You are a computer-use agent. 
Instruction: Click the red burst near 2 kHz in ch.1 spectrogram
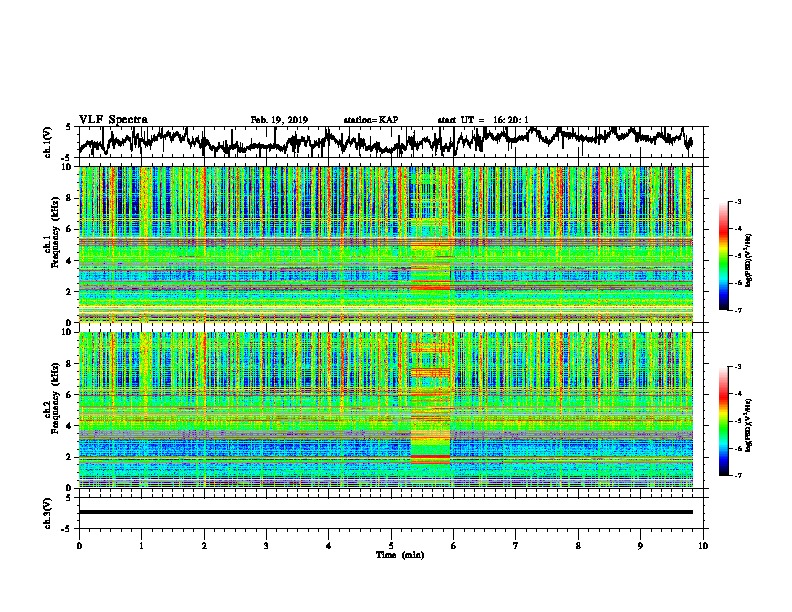pyautogui.click(x=430, y=287)
